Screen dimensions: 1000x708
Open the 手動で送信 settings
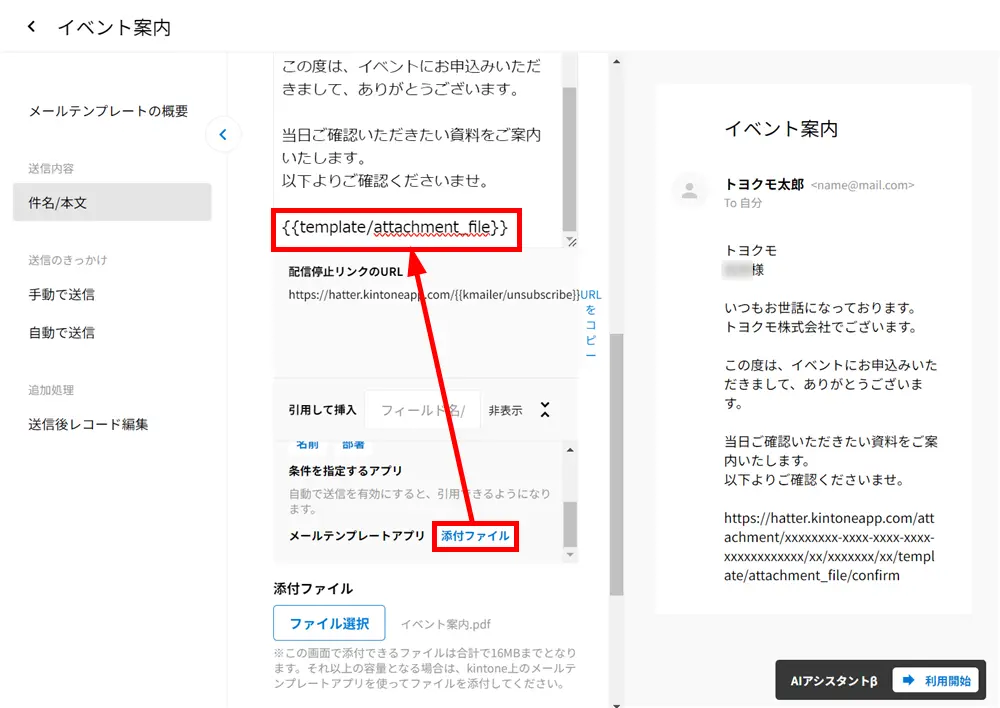[62, 294]
